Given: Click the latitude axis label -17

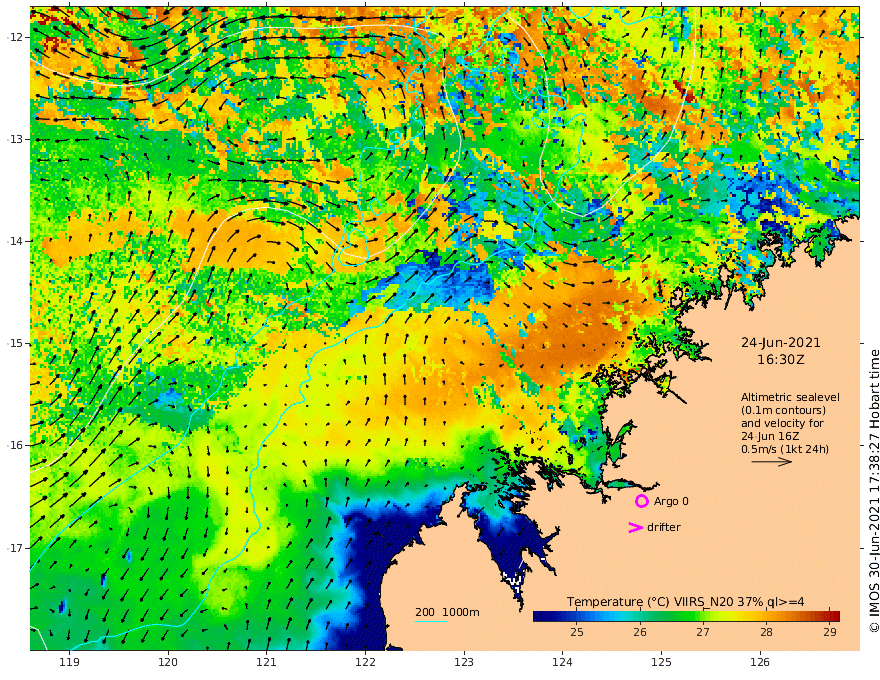Looking at the screenshot, I should click(x=15, y=548).
